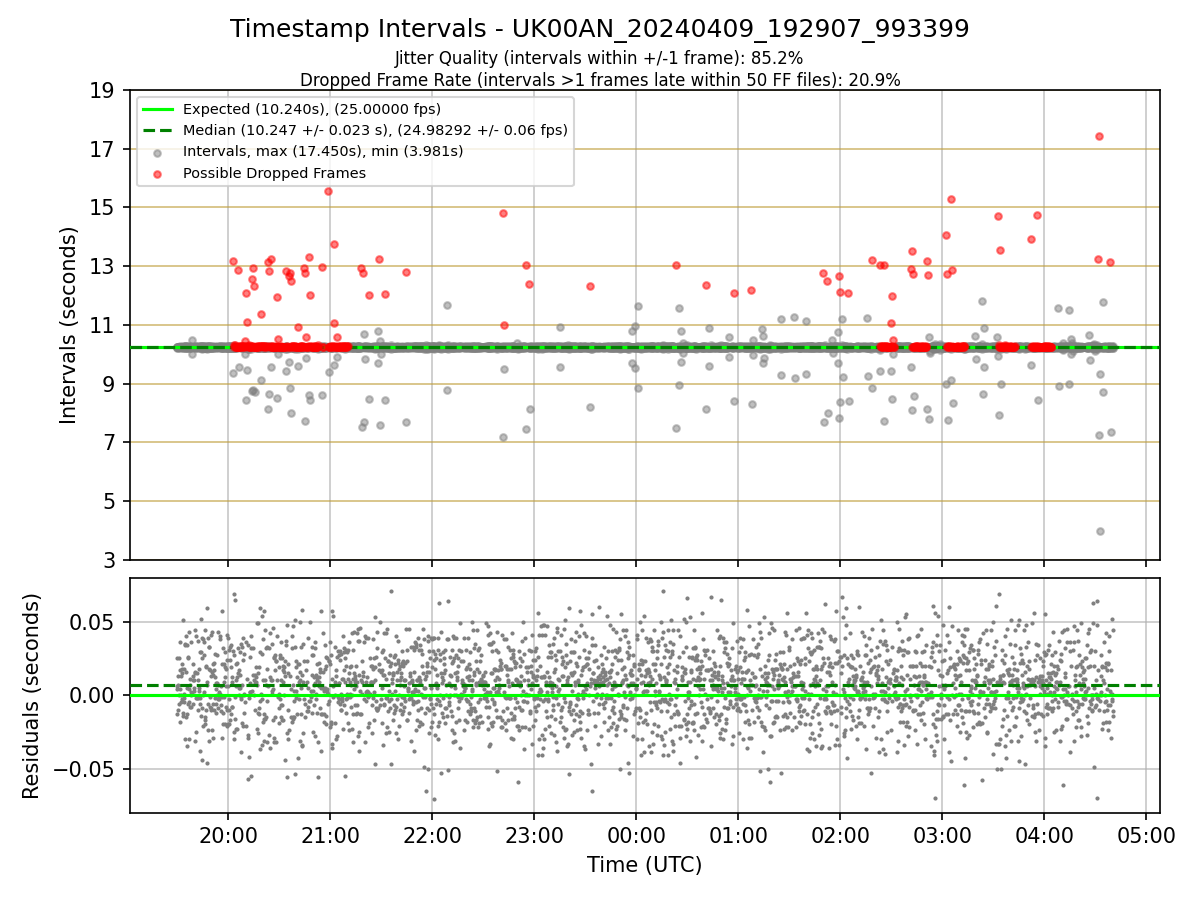The height and width of the screenshot is (900, 1200).
Task: Click the '02:00' x-axis tick label
Action: click(840, 835)
